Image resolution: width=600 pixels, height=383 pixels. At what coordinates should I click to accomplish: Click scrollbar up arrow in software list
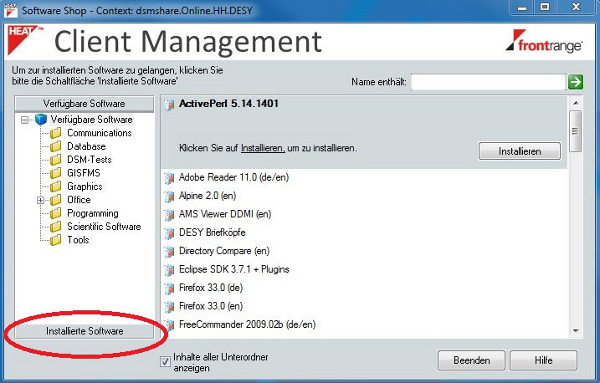[x=576, y=103]
